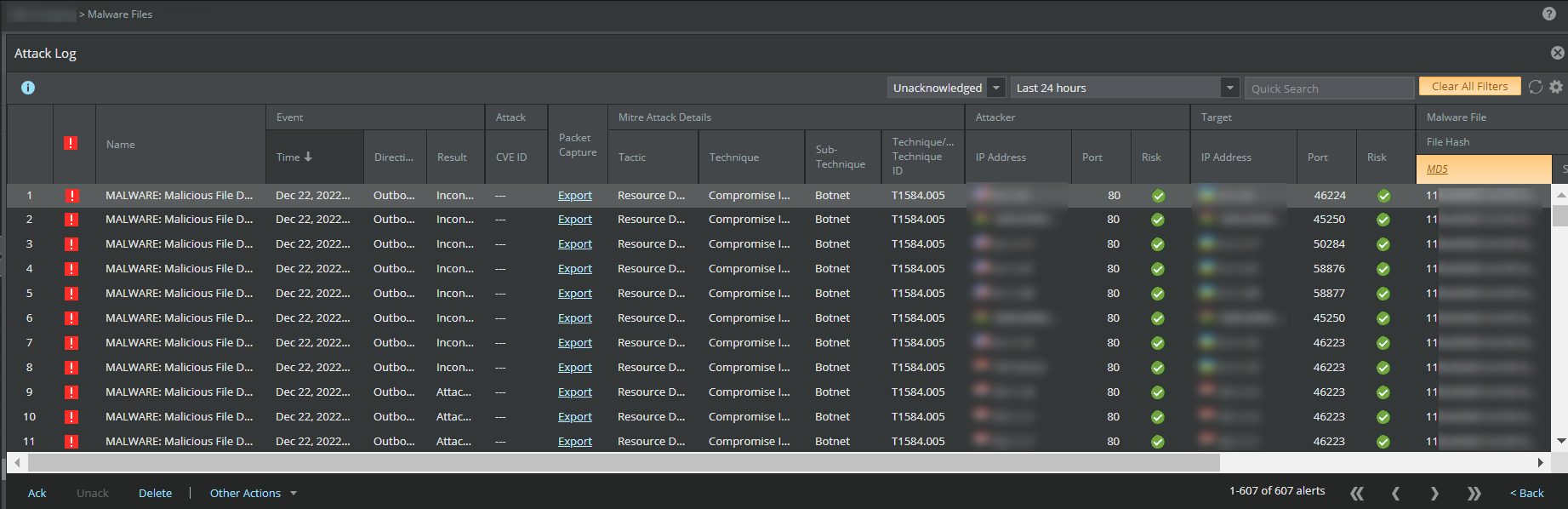Click red severity icon in row 4
The image size is (1568, 509).
point(72,269)
